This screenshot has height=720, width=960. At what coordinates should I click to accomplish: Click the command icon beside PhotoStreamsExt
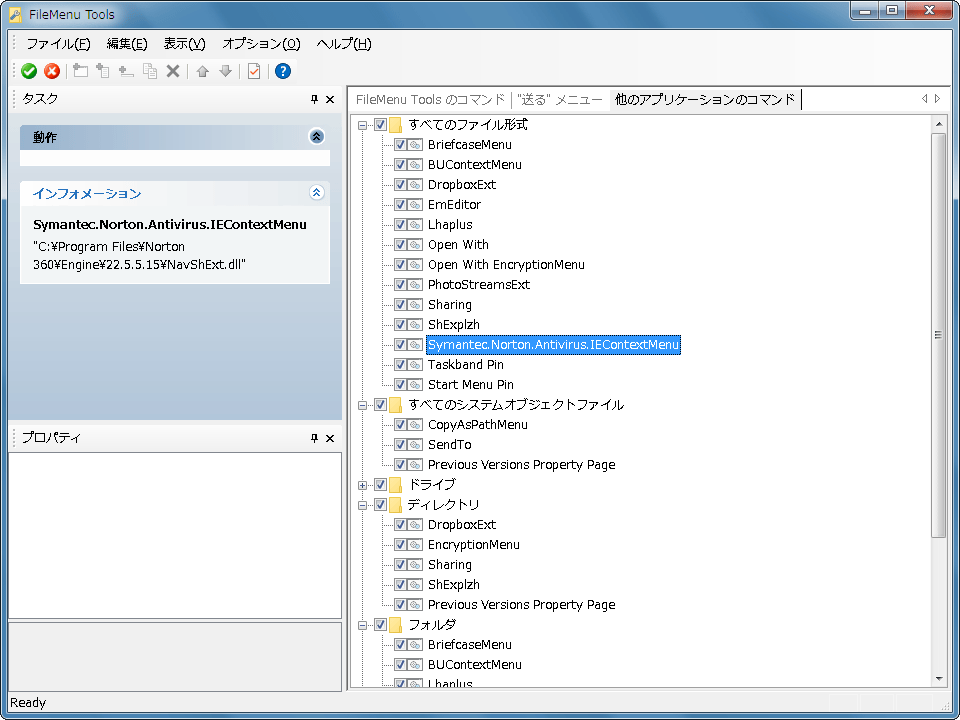[x=415, y=285]
